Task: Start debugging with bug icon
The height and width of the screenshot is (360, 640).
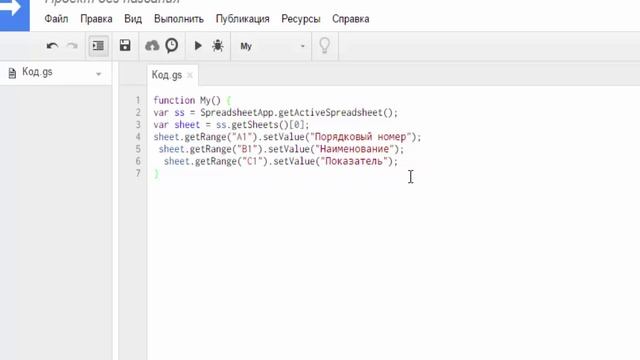Action: 218,45
